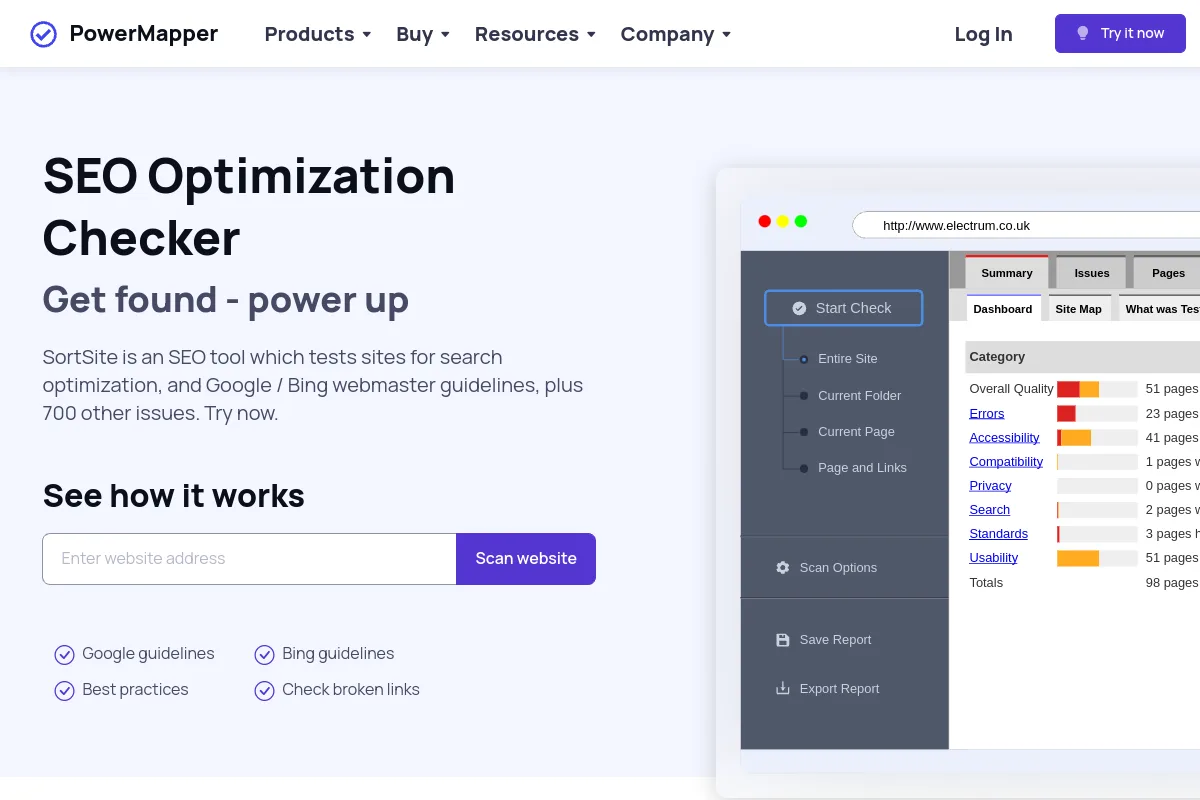Open the Site Map sub-tab
Image resolution: width=1200 pixels, height=800 pixels.
(1079, 309)
